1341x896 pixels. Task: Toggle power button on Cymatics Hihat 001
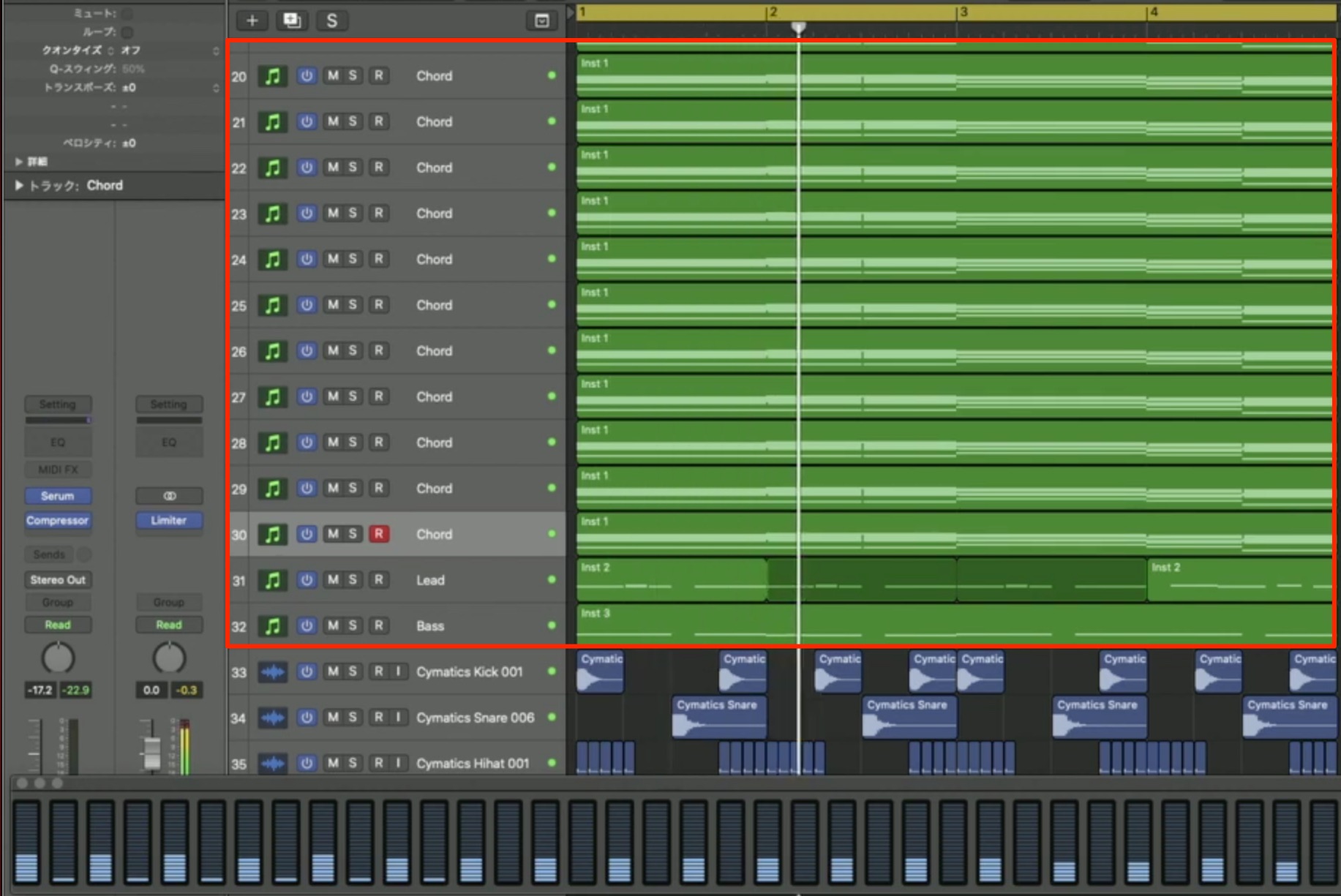307,763
